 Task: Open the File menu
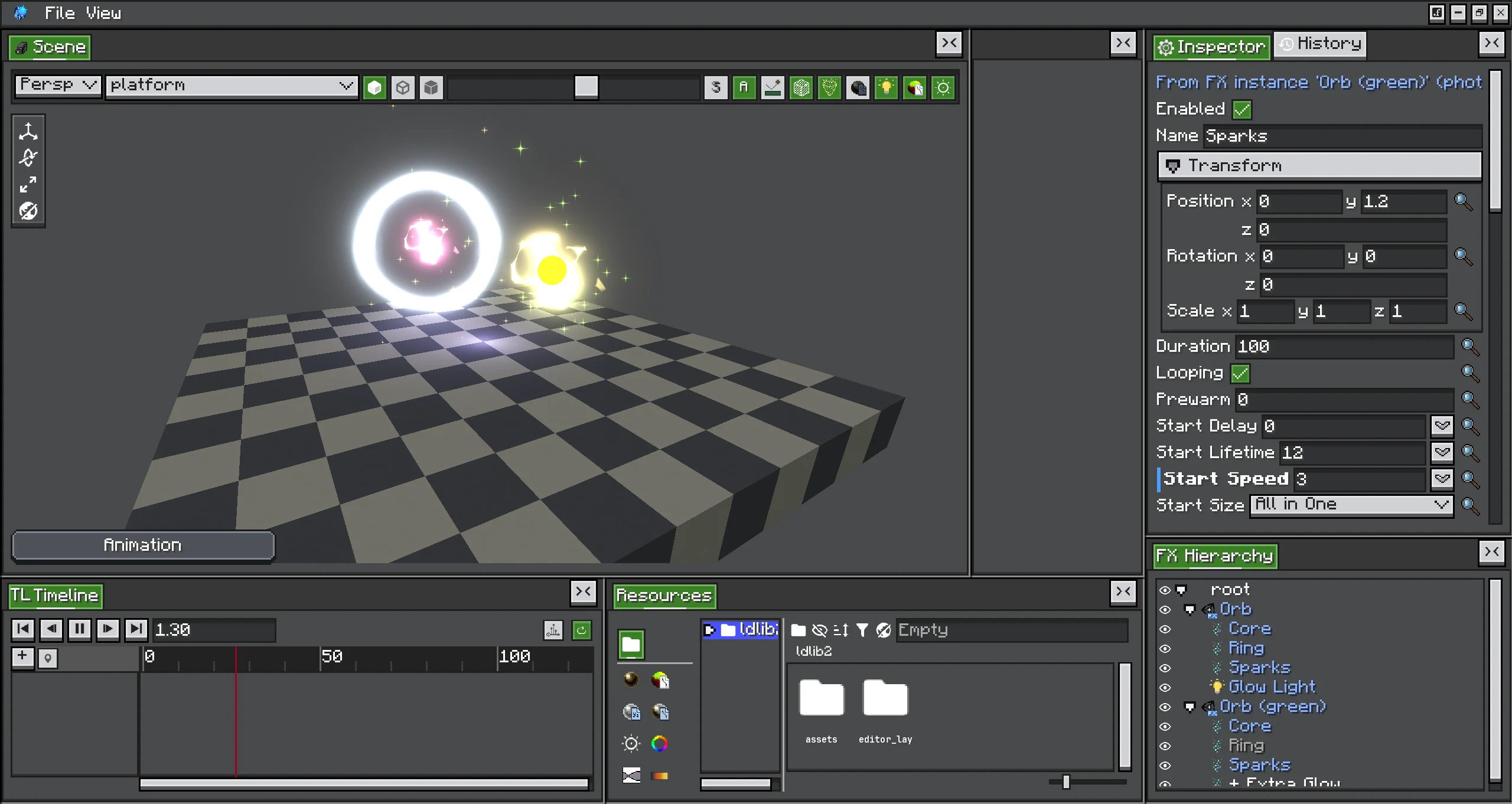pyautogui.click(x=60, y=13)
